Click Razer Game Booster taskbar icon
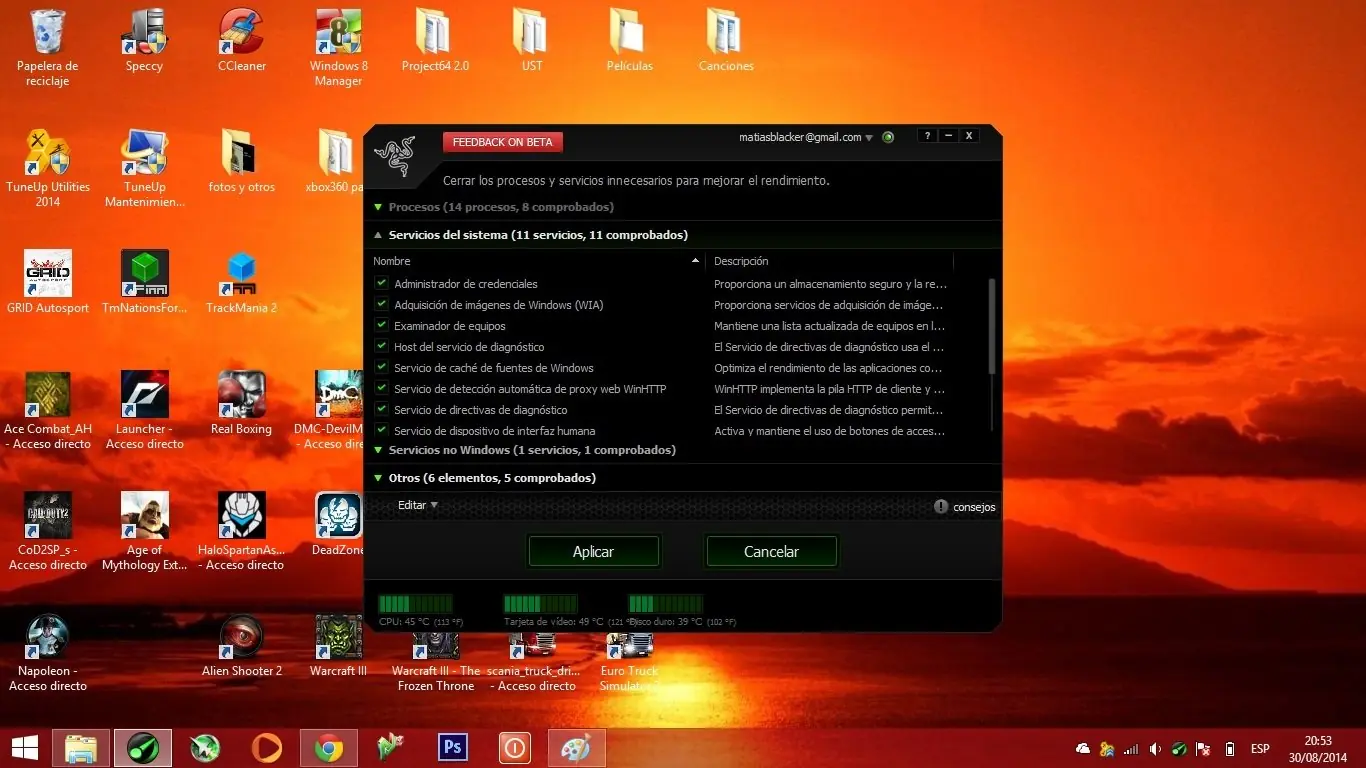This screenshot has width=1366, height=768. (x=143, y=748)
